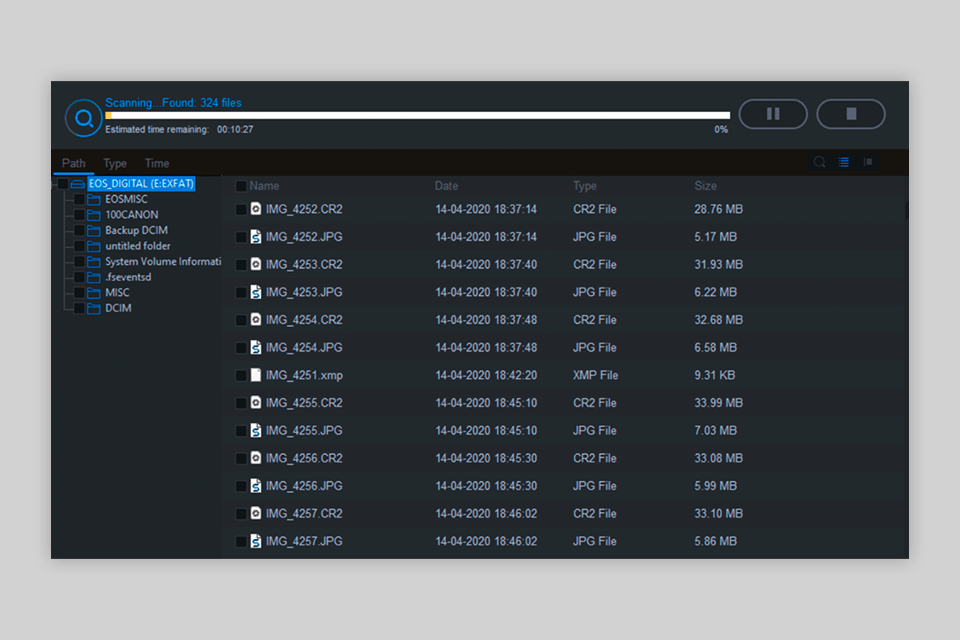
Task: Click the IMG_4253.CR2 file icon
Action: point(256,264)
